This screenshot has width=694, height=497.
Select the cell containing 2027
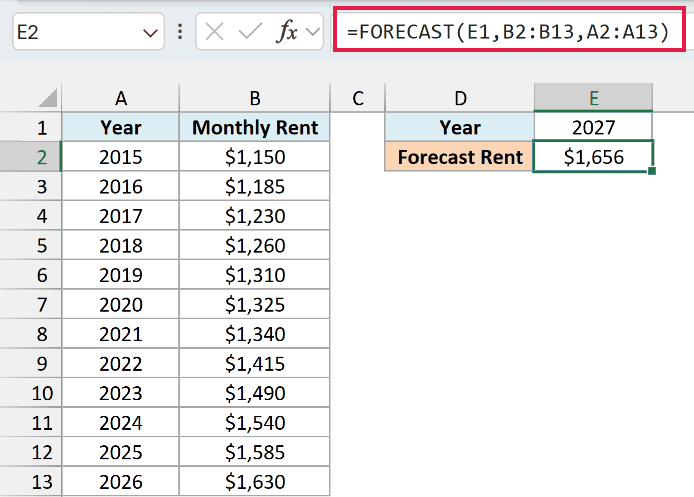tap(594, 127)
